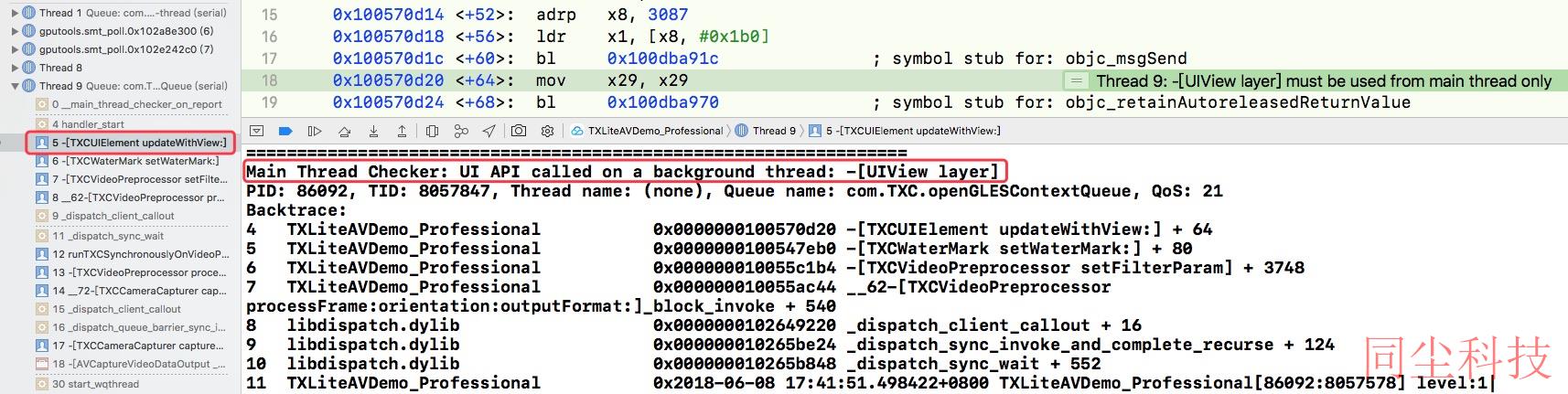This screenshot has width=1568, height=394.
Task: Expand gputools.smt_poll.0x102a8e300 thread triangle
Action: [15, 31]
